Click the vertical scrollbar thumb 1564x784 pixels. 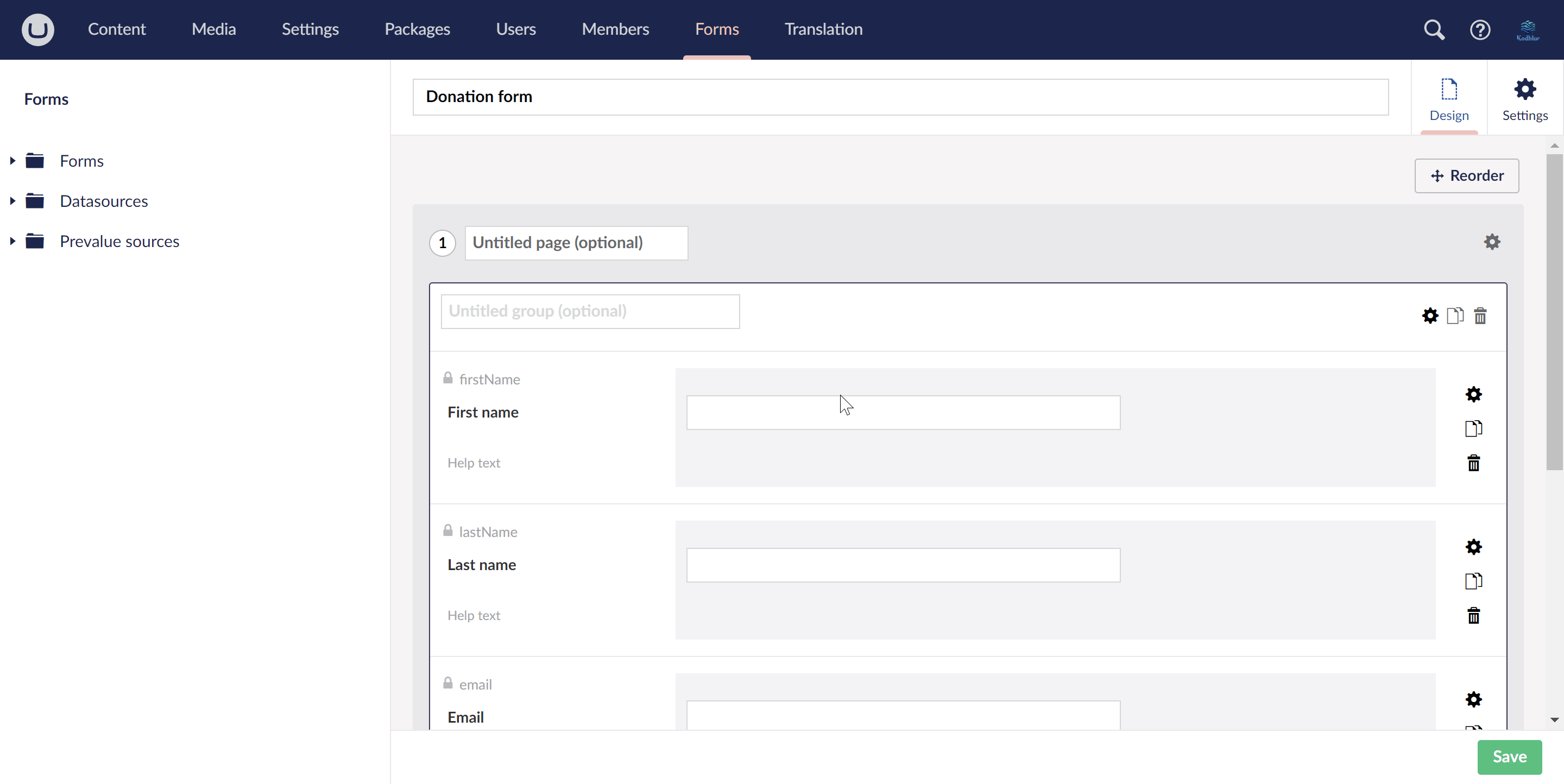(x=1554, y=312)
